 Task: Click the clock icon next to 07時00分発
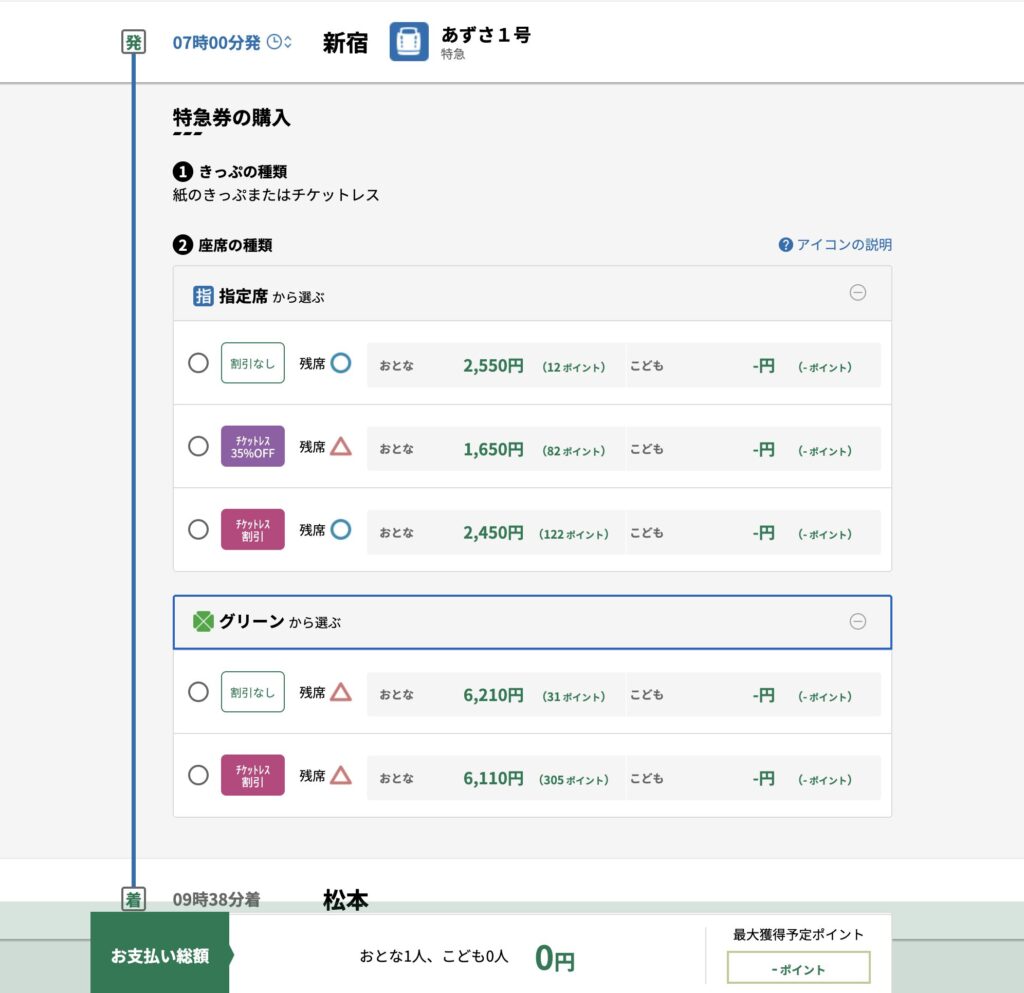(275, 43)
